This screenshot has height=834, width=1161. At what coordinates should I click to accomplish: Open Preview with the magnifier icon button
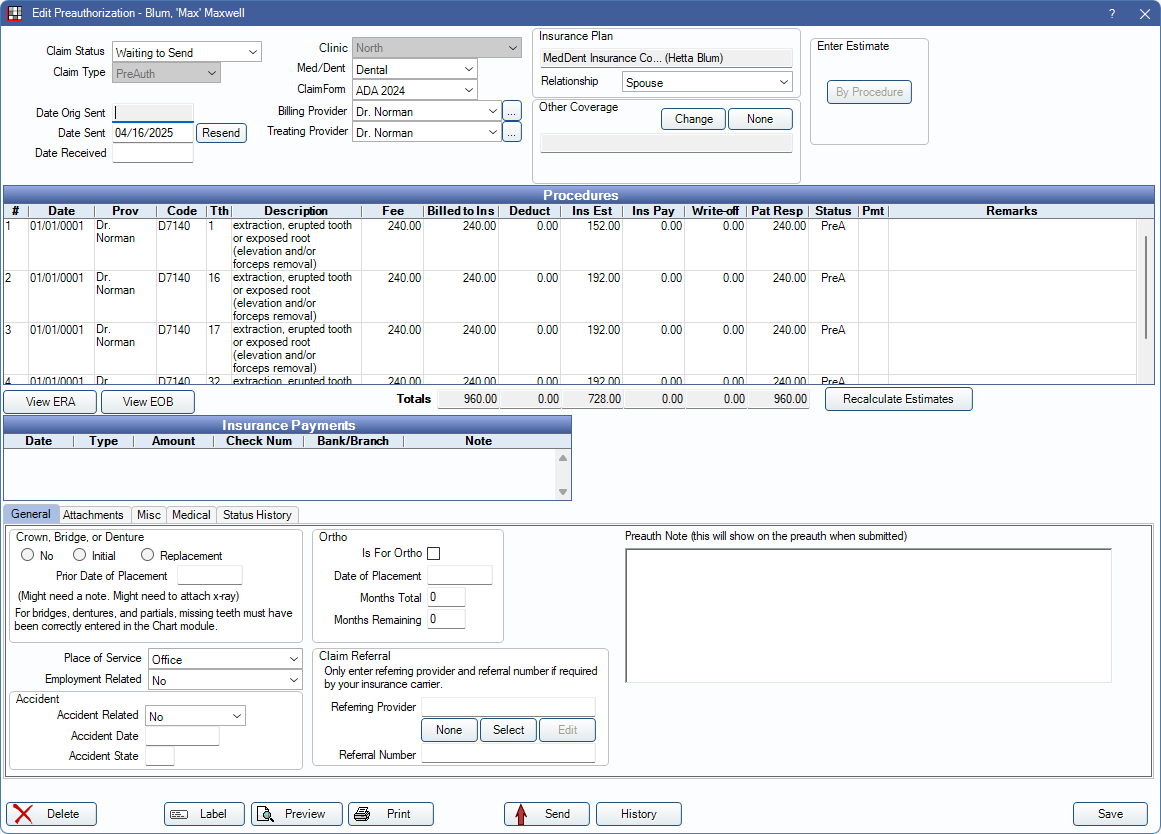coord(296,814)
